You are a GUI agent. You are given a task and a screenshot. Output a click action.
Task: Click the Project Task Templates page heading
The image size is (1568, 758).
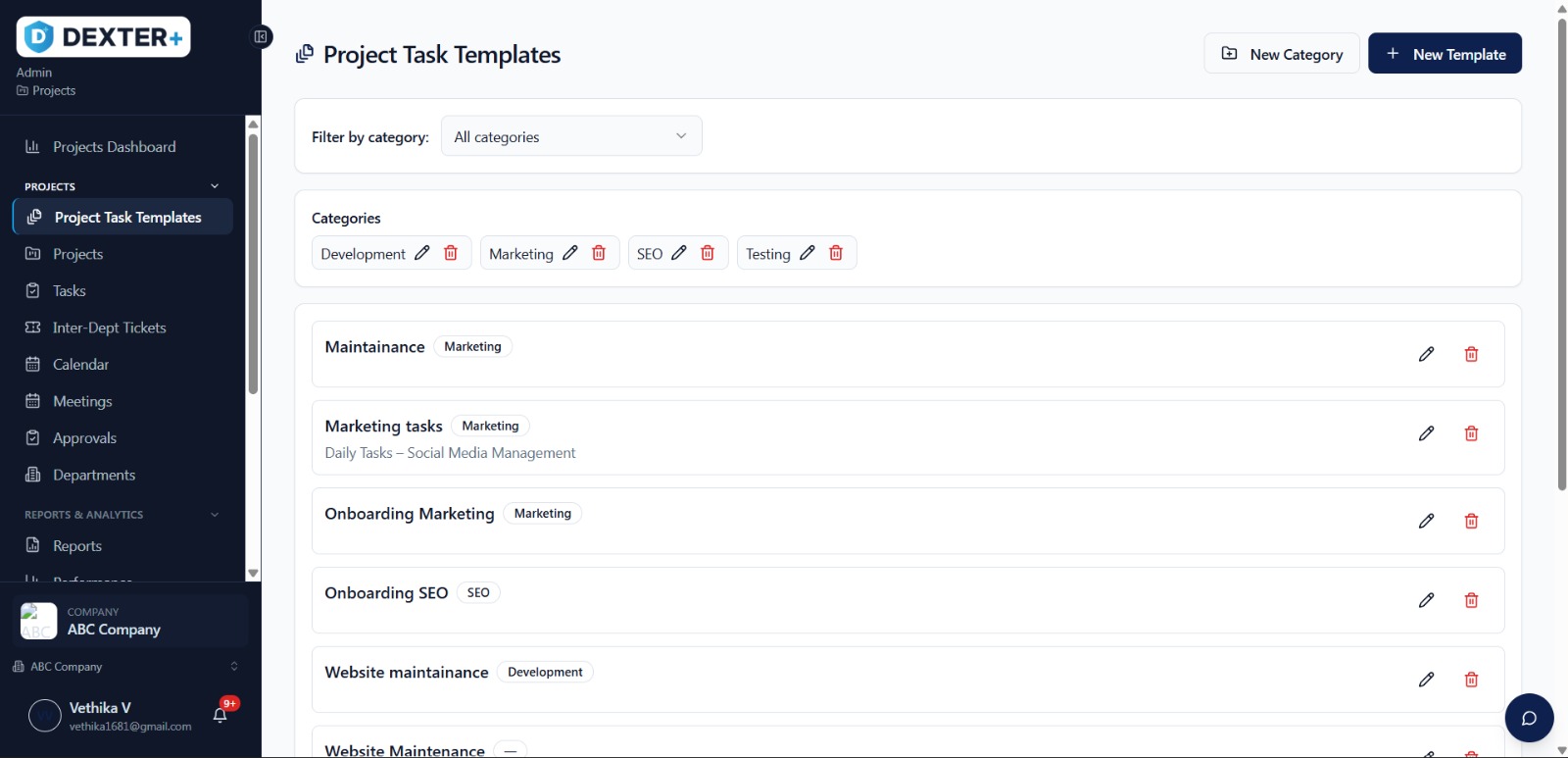[x=442, y=55]
